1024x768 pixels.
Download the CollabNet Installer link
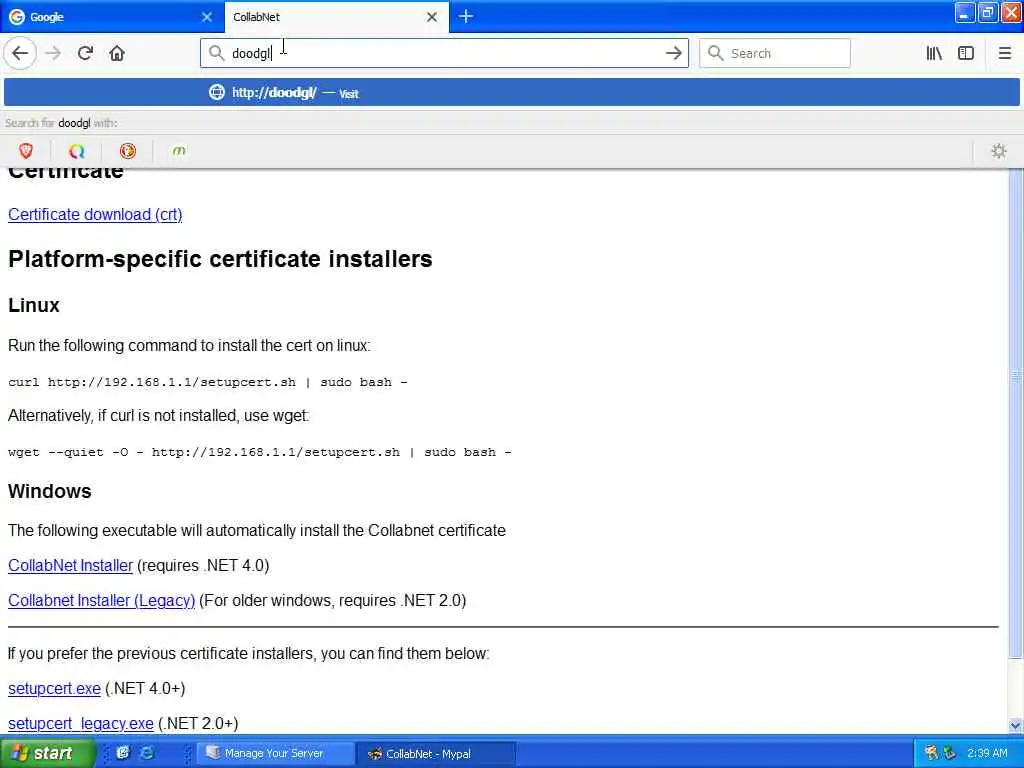(x=71, y=565)
